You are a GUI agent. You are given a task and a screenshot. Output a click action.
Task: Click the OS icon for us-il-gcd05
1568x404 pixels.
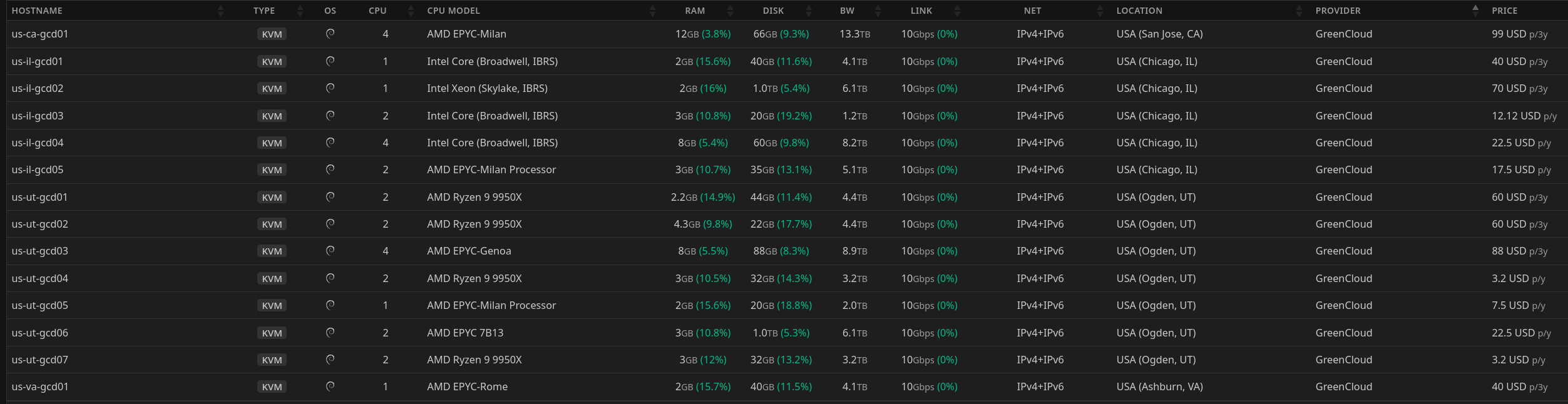pos(330,169)
